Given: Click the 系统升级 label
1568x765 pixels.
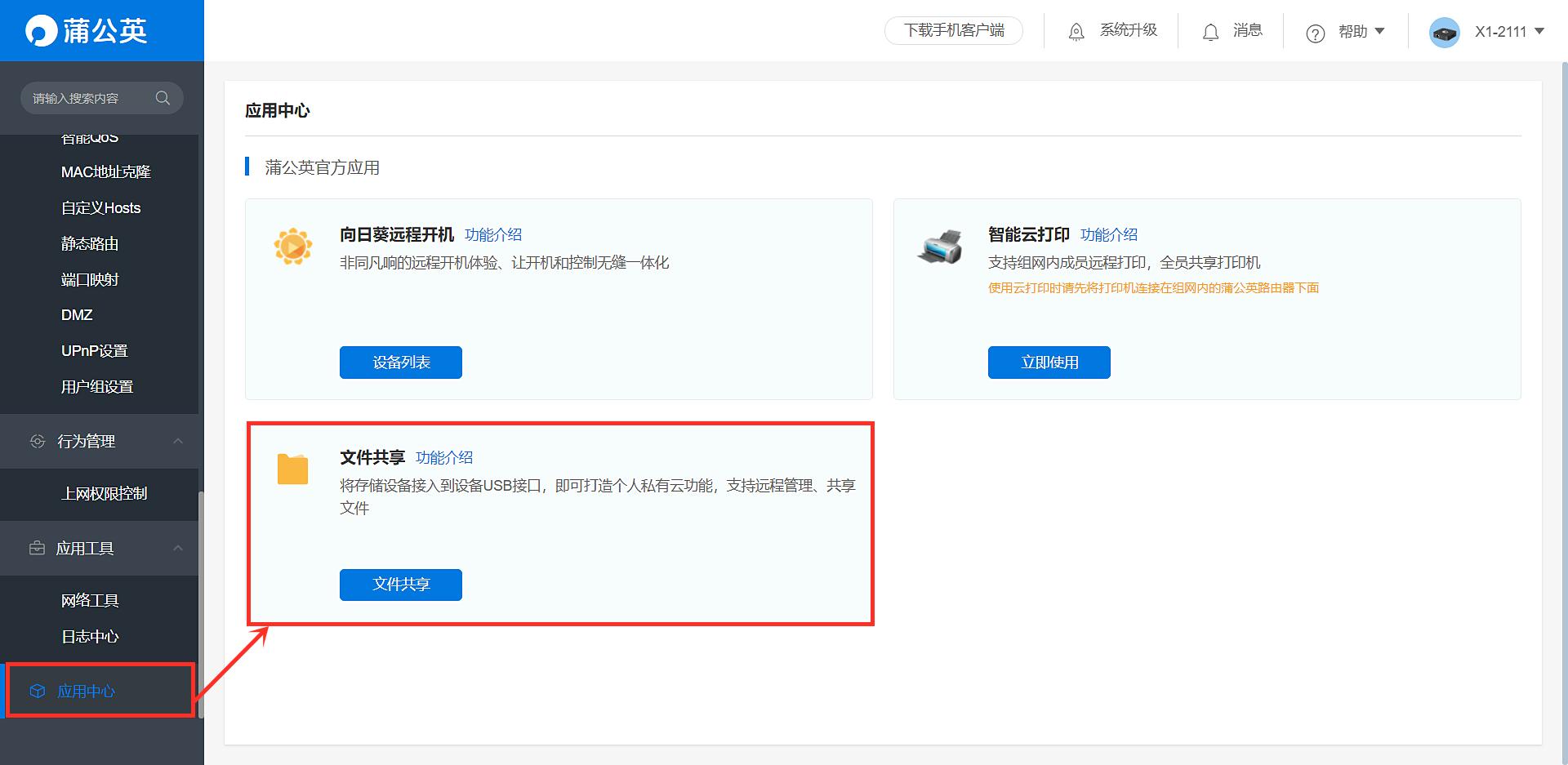Looking at the screenshot, I should 1129,30.
